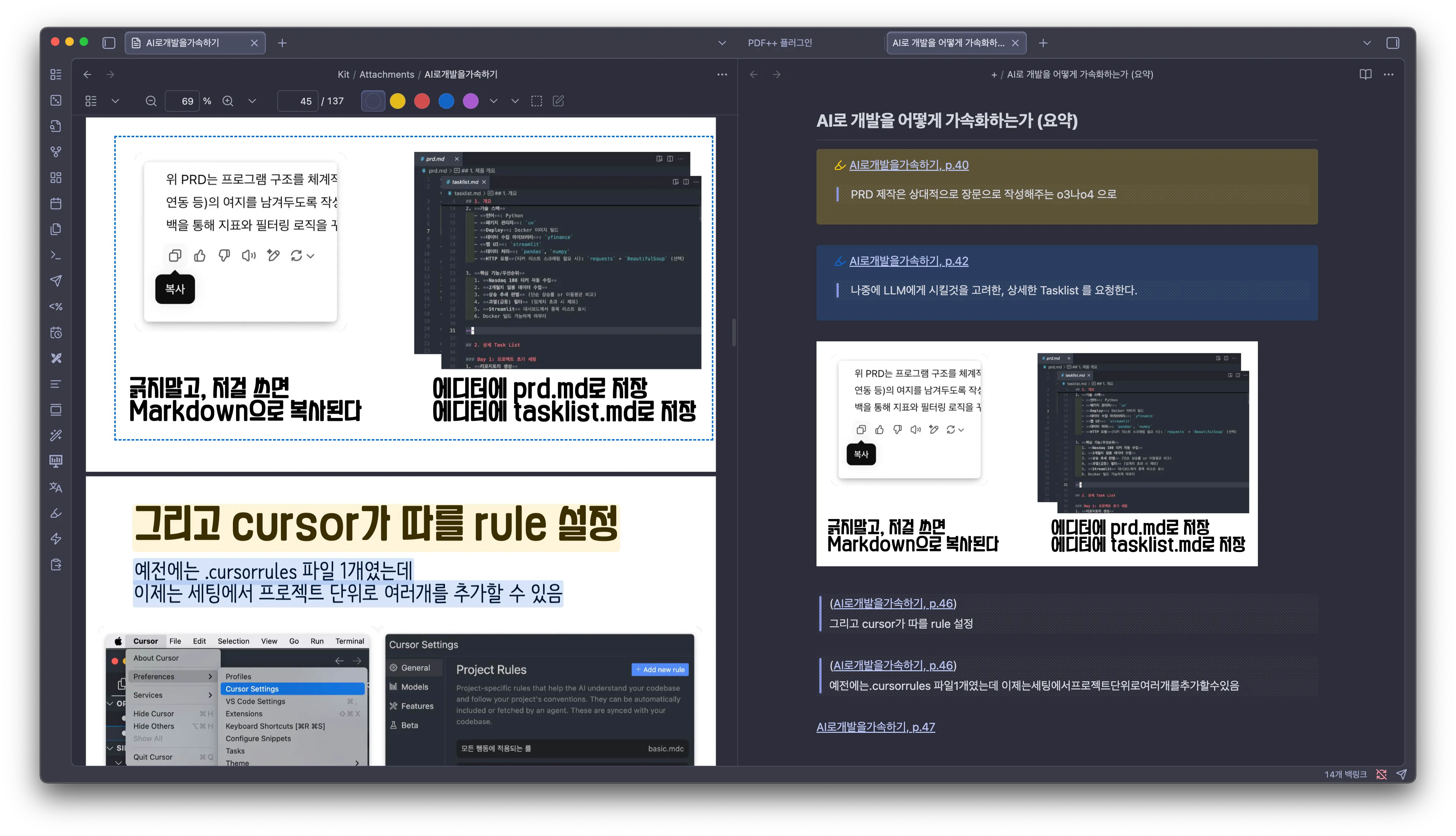Go forward in the right note pane
Viewport: 1456px width, 836px height.
[x=776, y=75]
